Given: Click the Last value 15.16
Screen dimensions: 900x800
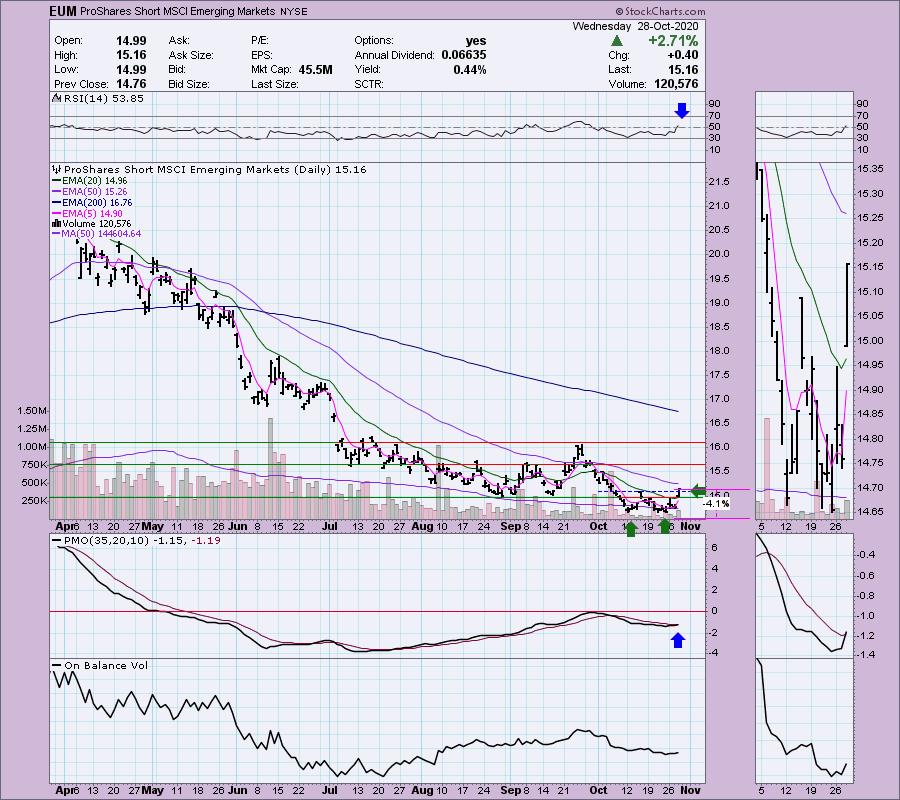Looking at the screenshot, I should tap(683, 69).
